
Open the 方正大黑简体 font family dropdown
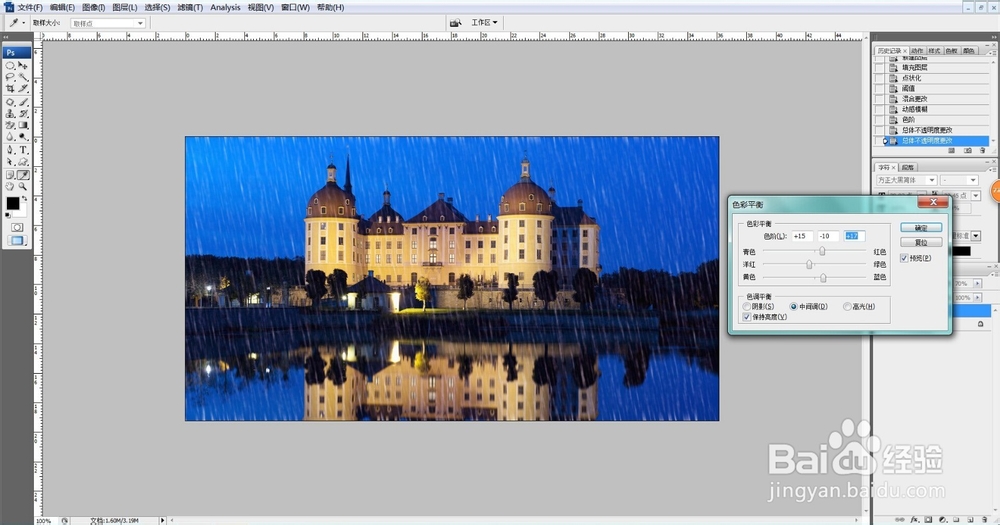pos(907,180)
